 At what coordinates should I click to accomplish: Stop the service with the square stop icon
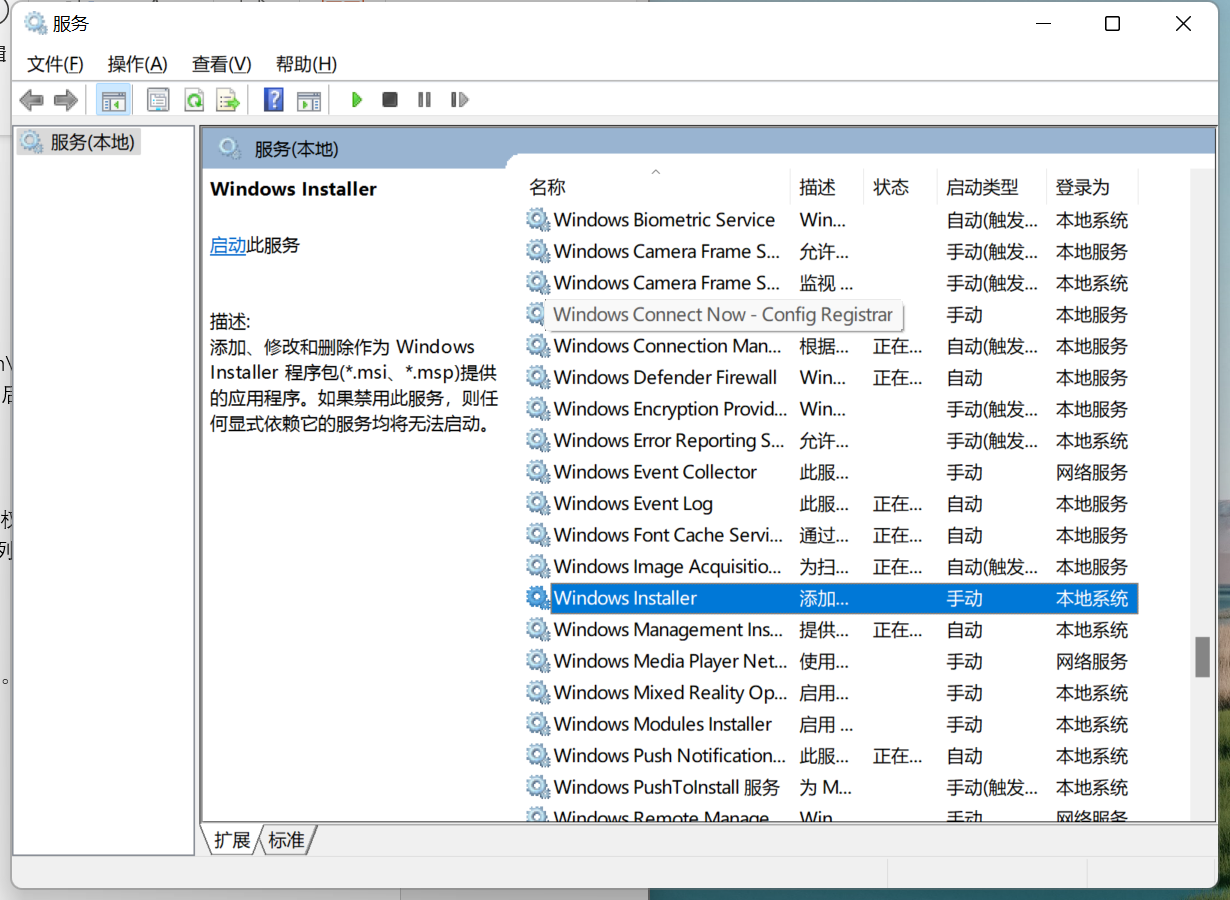pyautogui.click(x=390, y=100)
